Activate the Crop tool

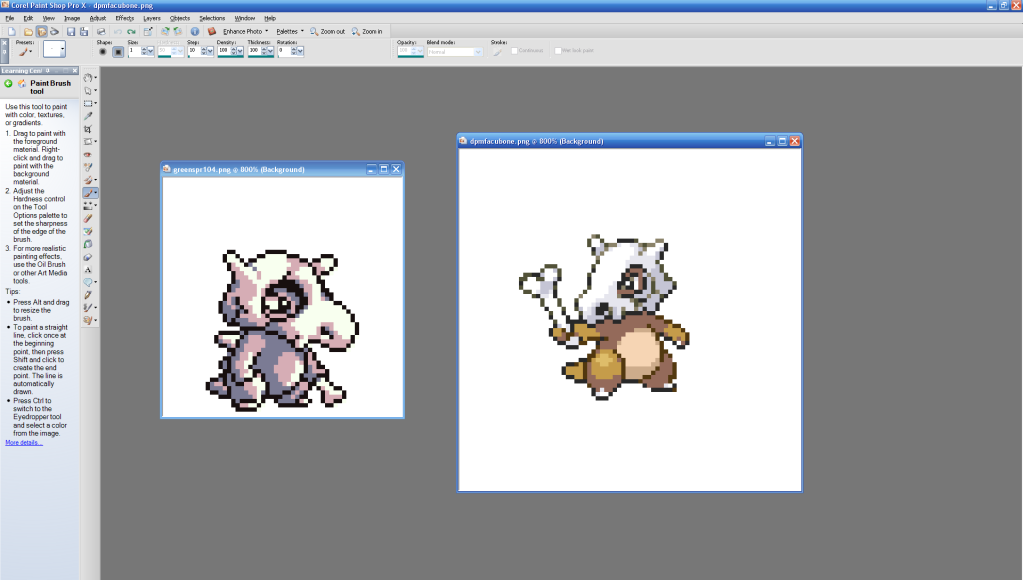pos(88,129)
